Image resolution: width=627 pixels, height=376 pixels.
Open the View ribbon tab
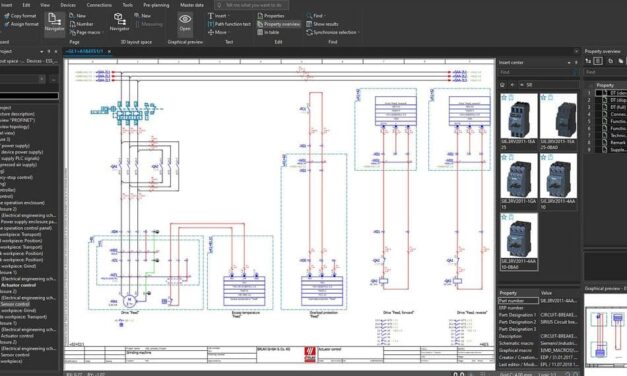click(x=45, y=5)
